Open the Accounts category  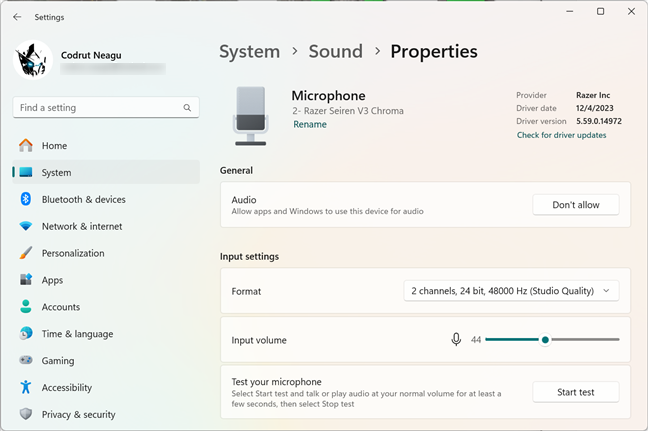click(106, 307)
